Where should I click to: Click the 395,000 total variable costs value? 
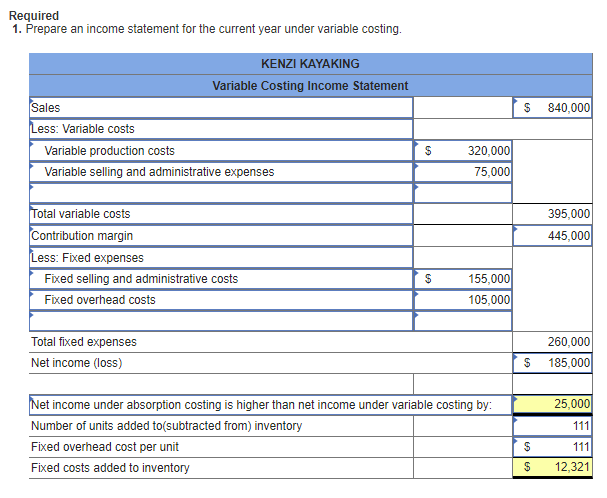(552, 214)
